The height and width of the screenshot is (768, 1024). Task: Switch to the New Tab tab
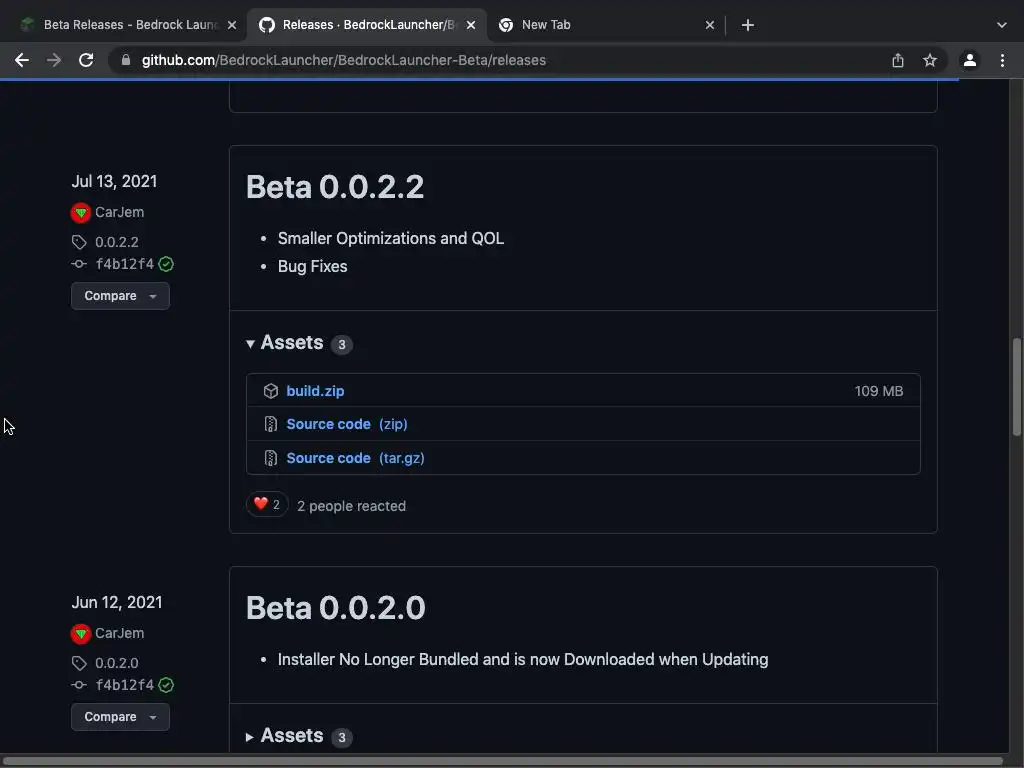tap(600, 25)
